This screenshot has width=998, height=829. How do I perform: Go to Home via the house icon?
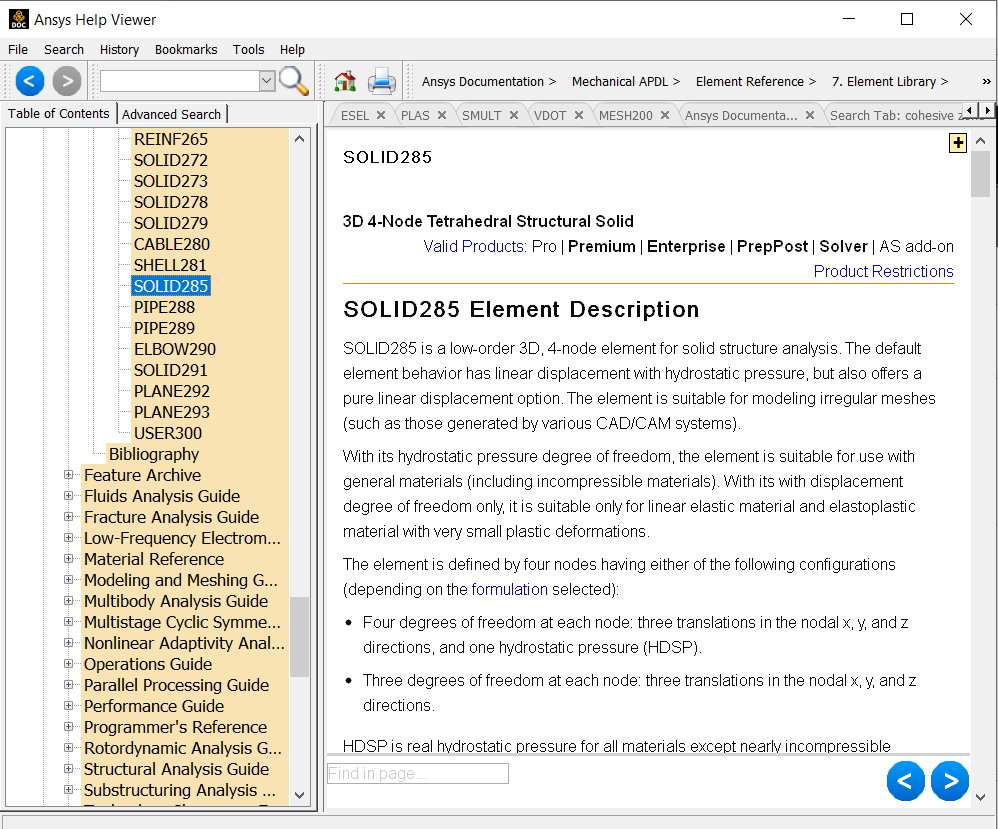345,81
